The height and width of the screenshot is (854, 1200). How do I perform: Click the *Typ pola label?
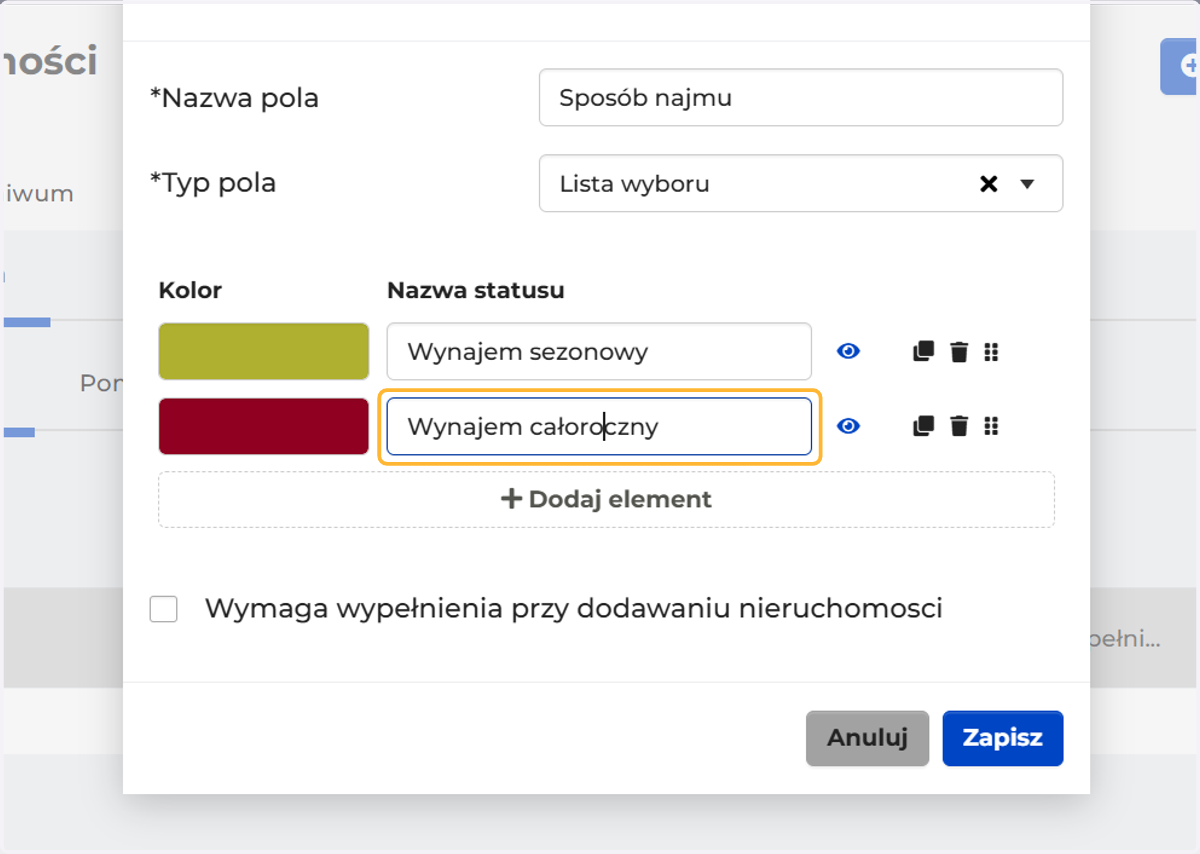point(213,183)
